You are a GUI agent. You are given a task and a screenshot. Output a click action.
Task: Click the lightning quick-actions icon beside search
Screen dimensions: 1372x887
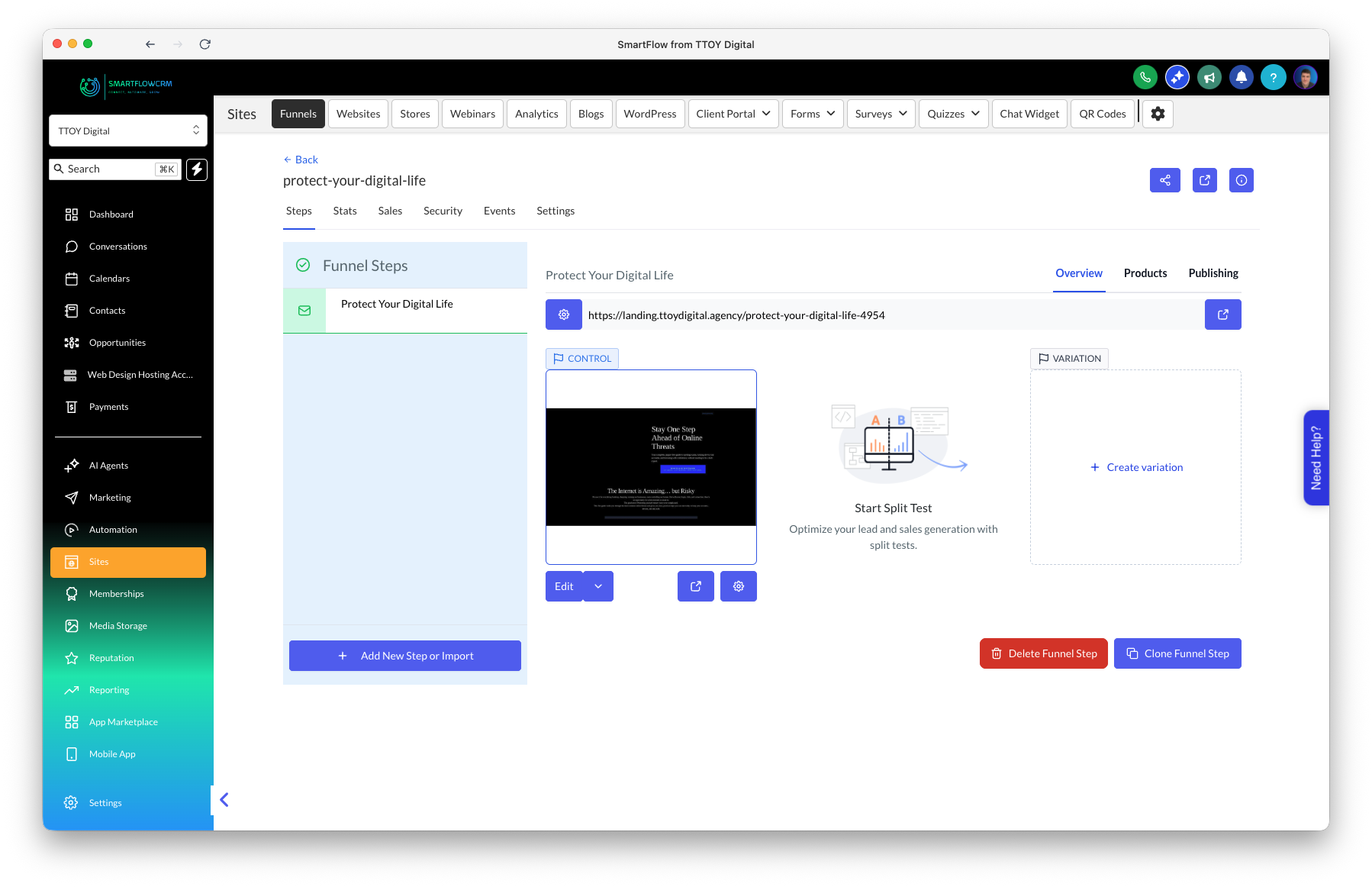point(197,169)
